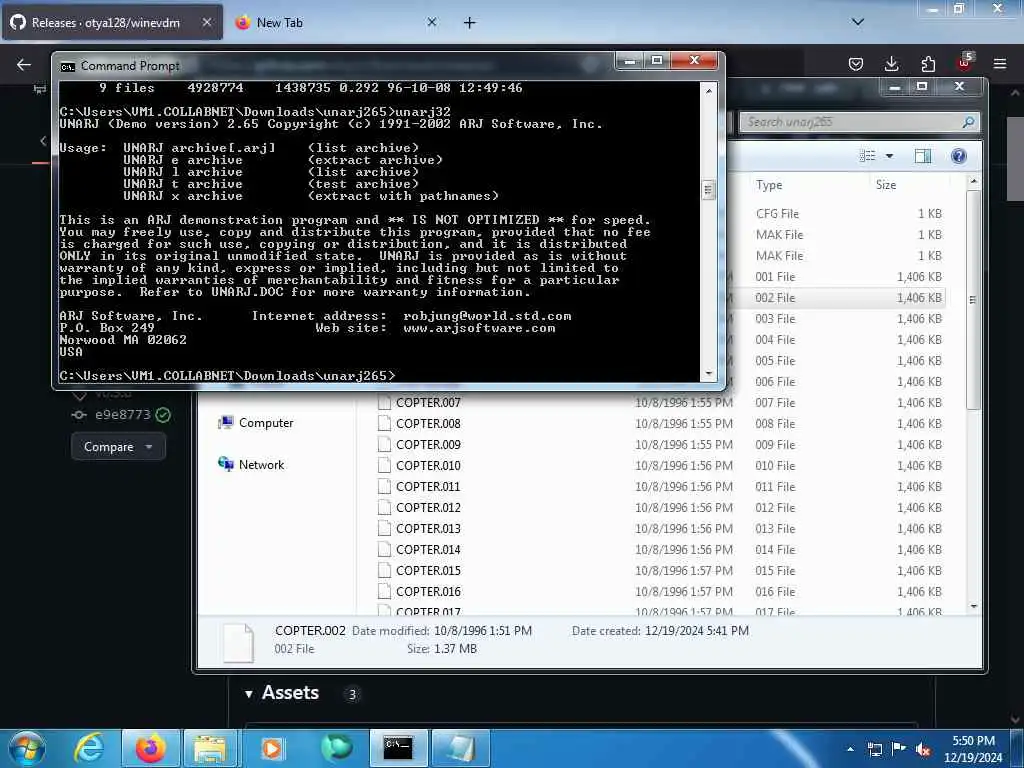Close the New Tab tab
This screenshot has height=768, width=1024.
[432, 22]
